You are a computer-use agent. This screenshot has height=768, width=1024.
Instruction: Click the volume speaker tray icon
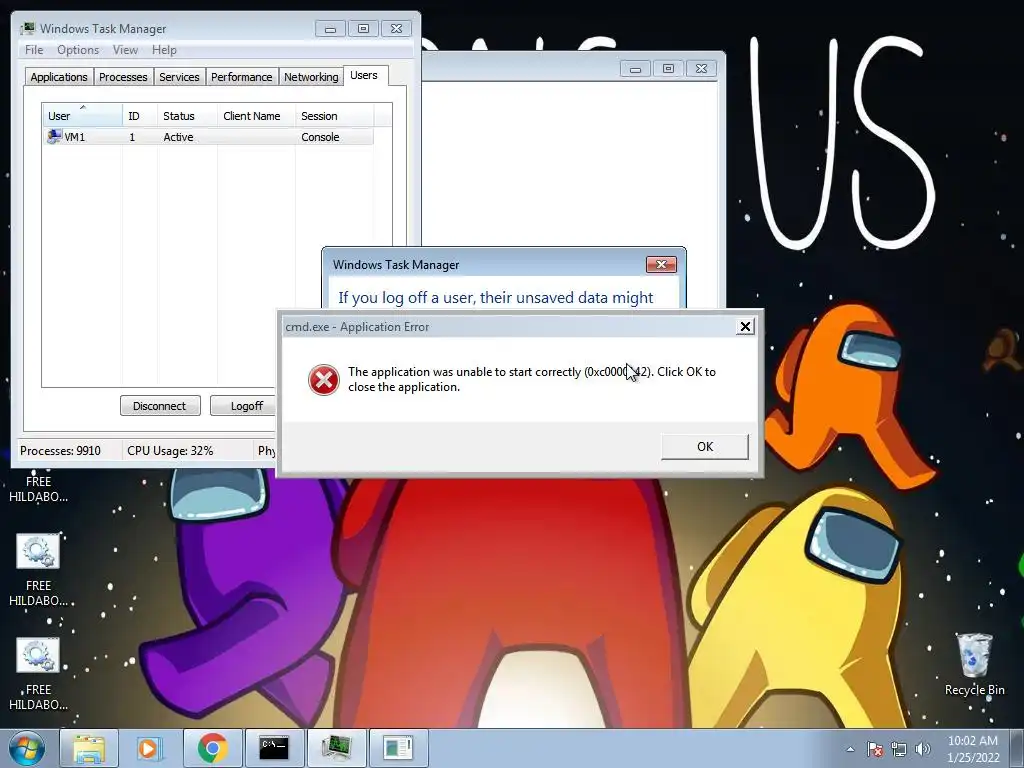point(923,749)
